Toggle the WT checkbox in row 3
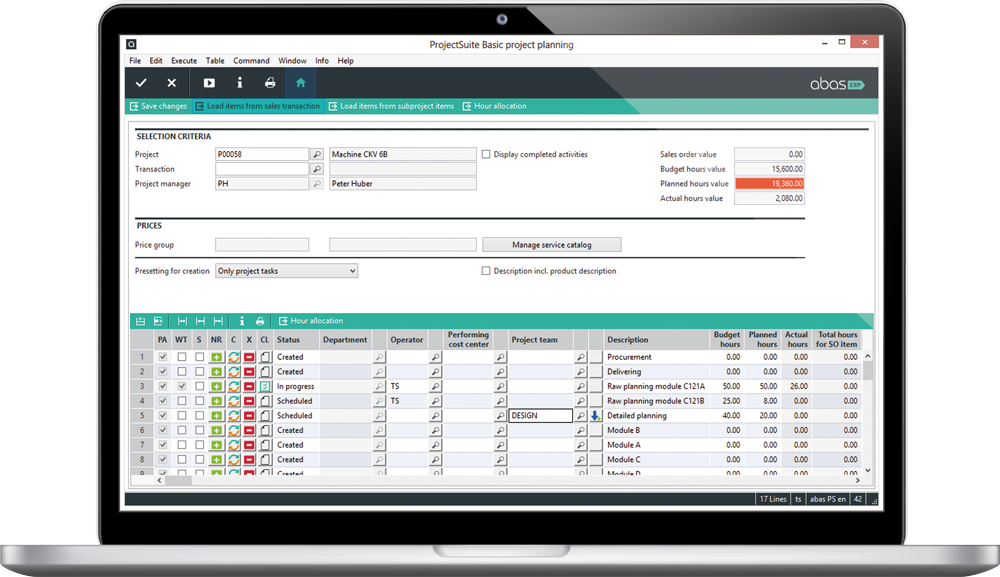Viewport: 1000px width, 577px height. pyautogui.click(x=181, y=386)
